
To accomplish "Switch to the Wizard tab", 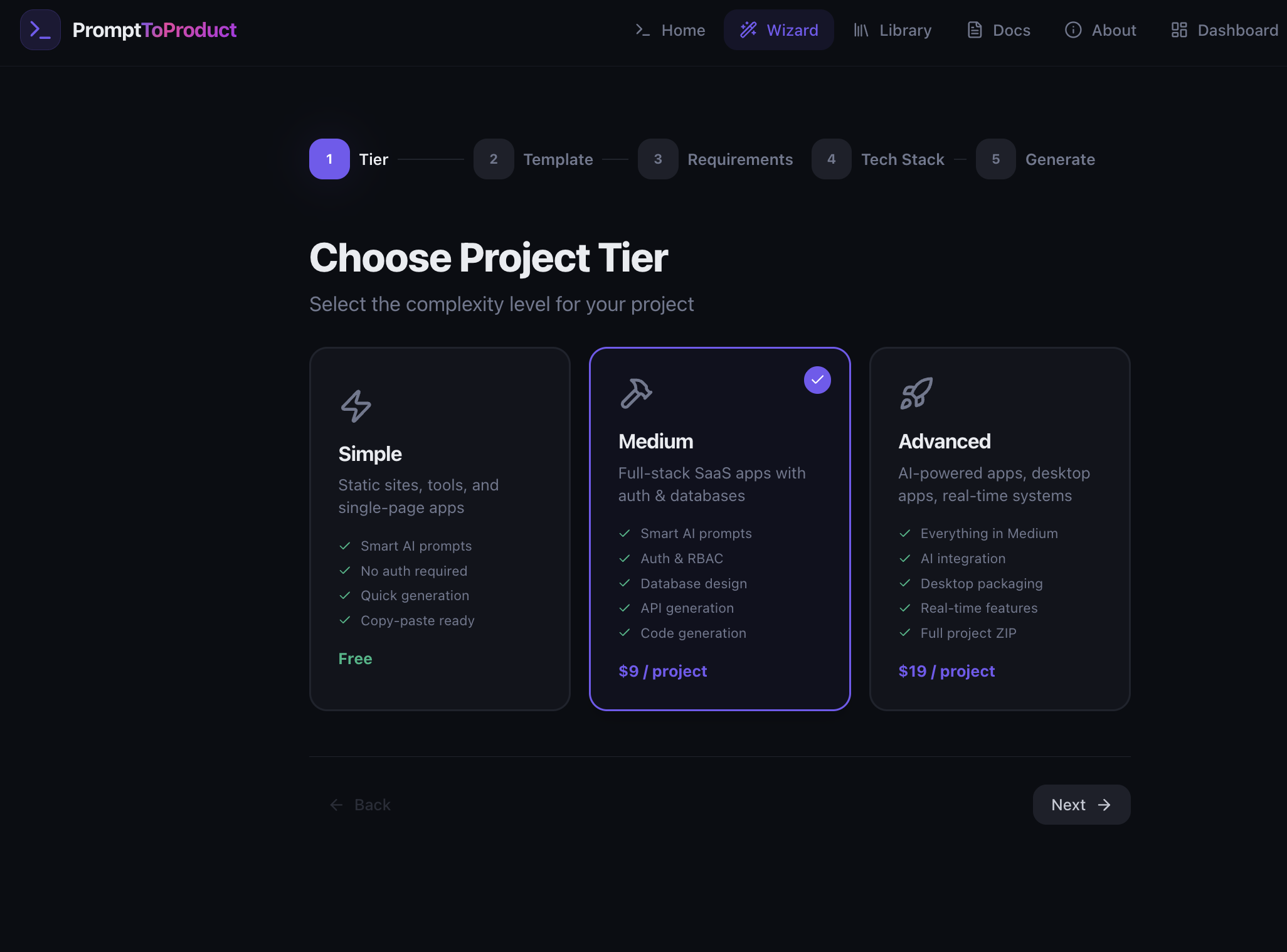I will [x=779, y=29].
